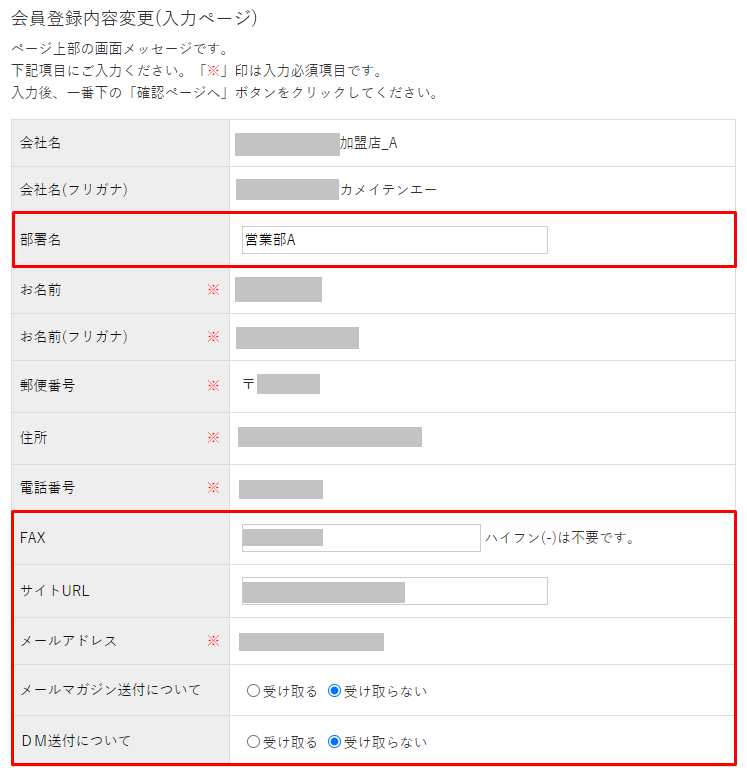Select 受け取る for DM送付
The image size is (747, 773).
tap(254, 742)
